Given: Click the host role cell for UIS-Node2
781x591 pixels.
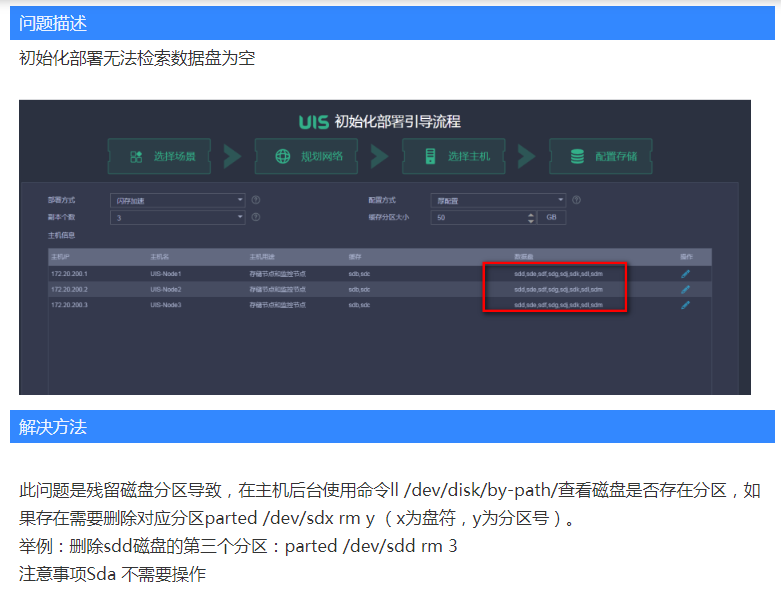Looking at the screenshot, I should pyautogui.click(x=277, y=289).
